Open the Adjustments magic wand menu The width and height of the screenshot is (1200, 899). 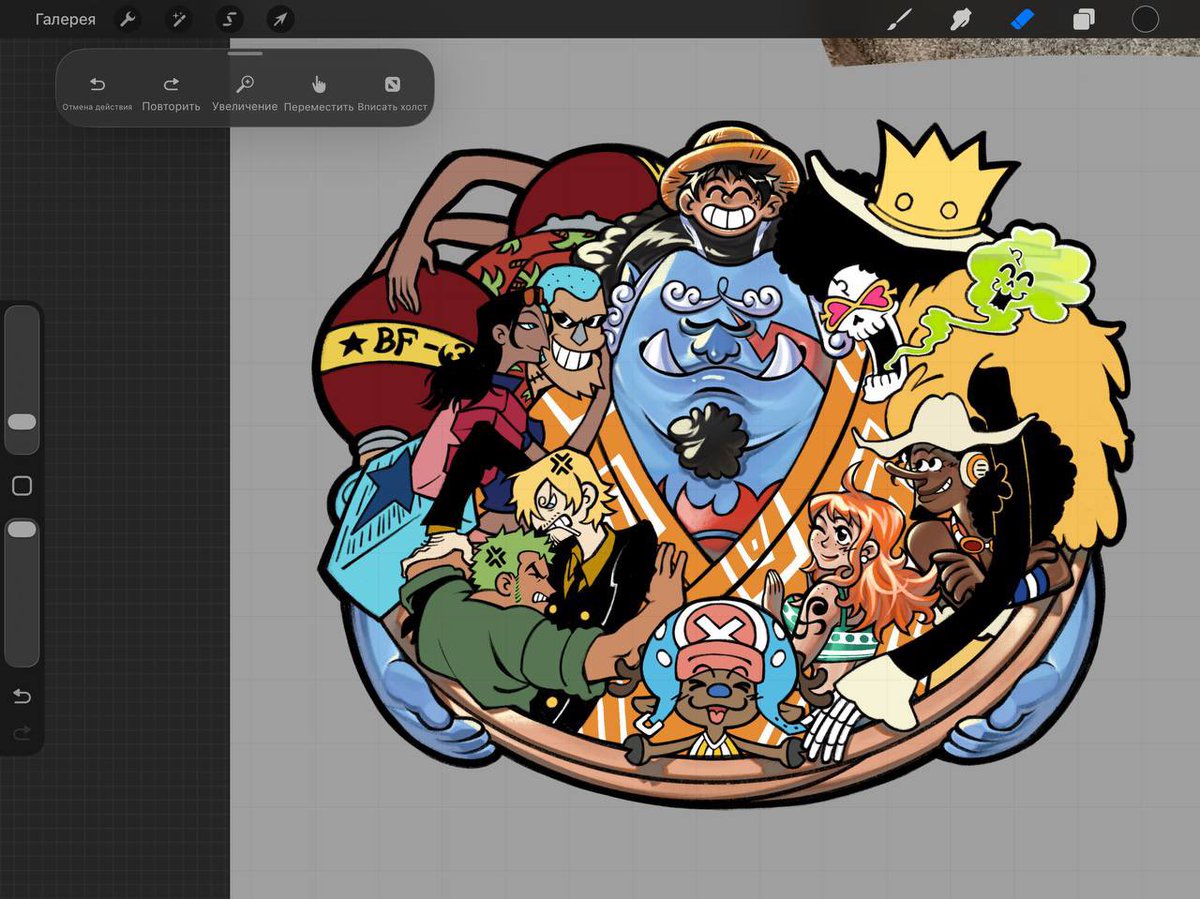pyautogui.click(x=179, y=19)
